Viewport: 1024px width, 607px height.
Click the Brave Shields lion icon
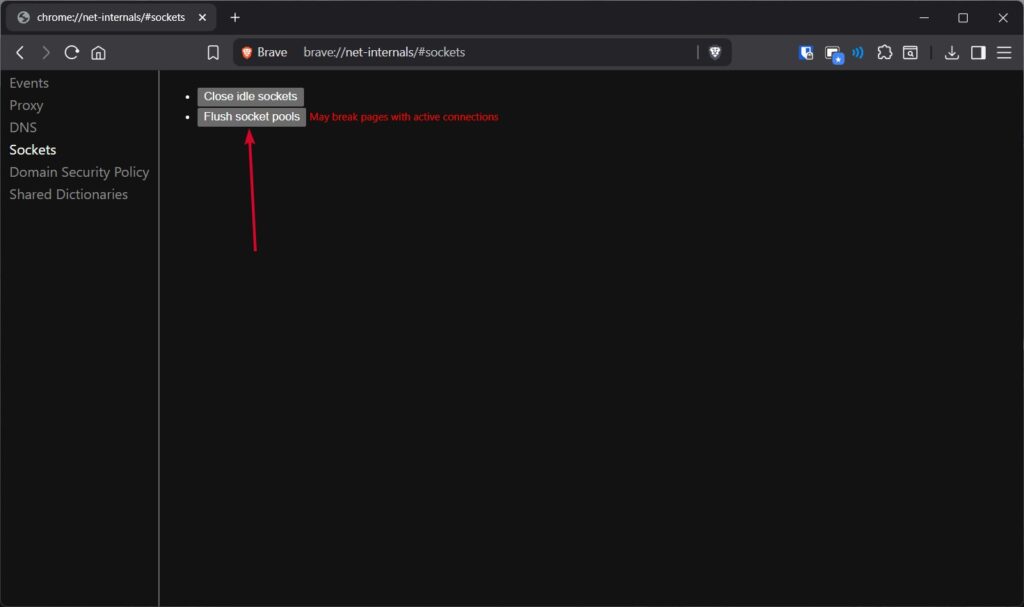pyautogui.click(x=716, y=52)
